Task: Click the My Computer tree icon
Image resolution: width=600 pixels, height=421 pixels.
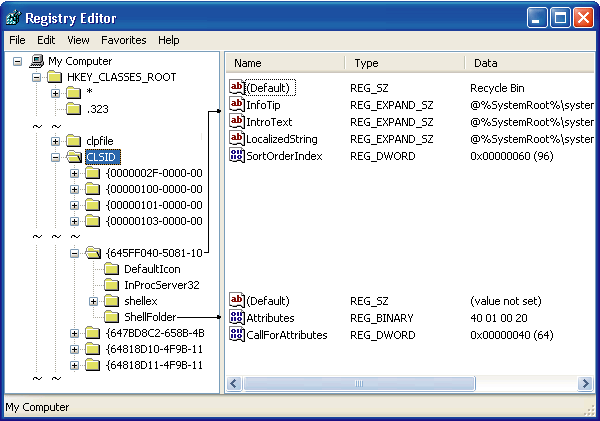Action: (x=38, y=61)
